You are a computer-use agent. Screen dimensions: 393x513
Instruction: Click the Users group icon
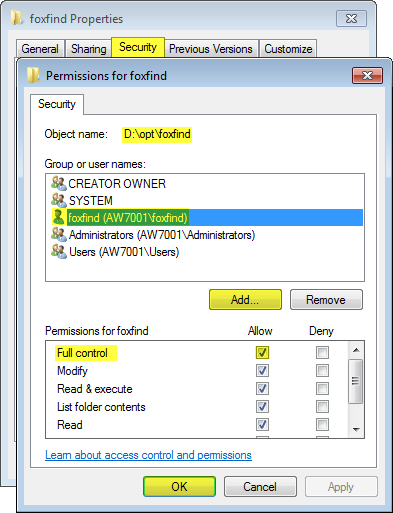59,251
